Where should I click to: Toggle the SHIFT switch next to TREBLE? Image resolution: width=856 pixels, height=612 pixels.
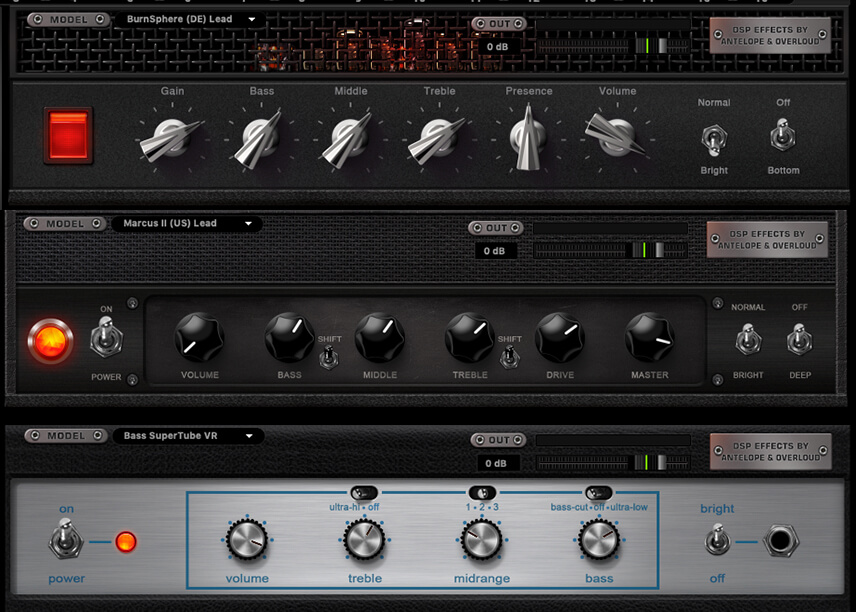[509, 358]
